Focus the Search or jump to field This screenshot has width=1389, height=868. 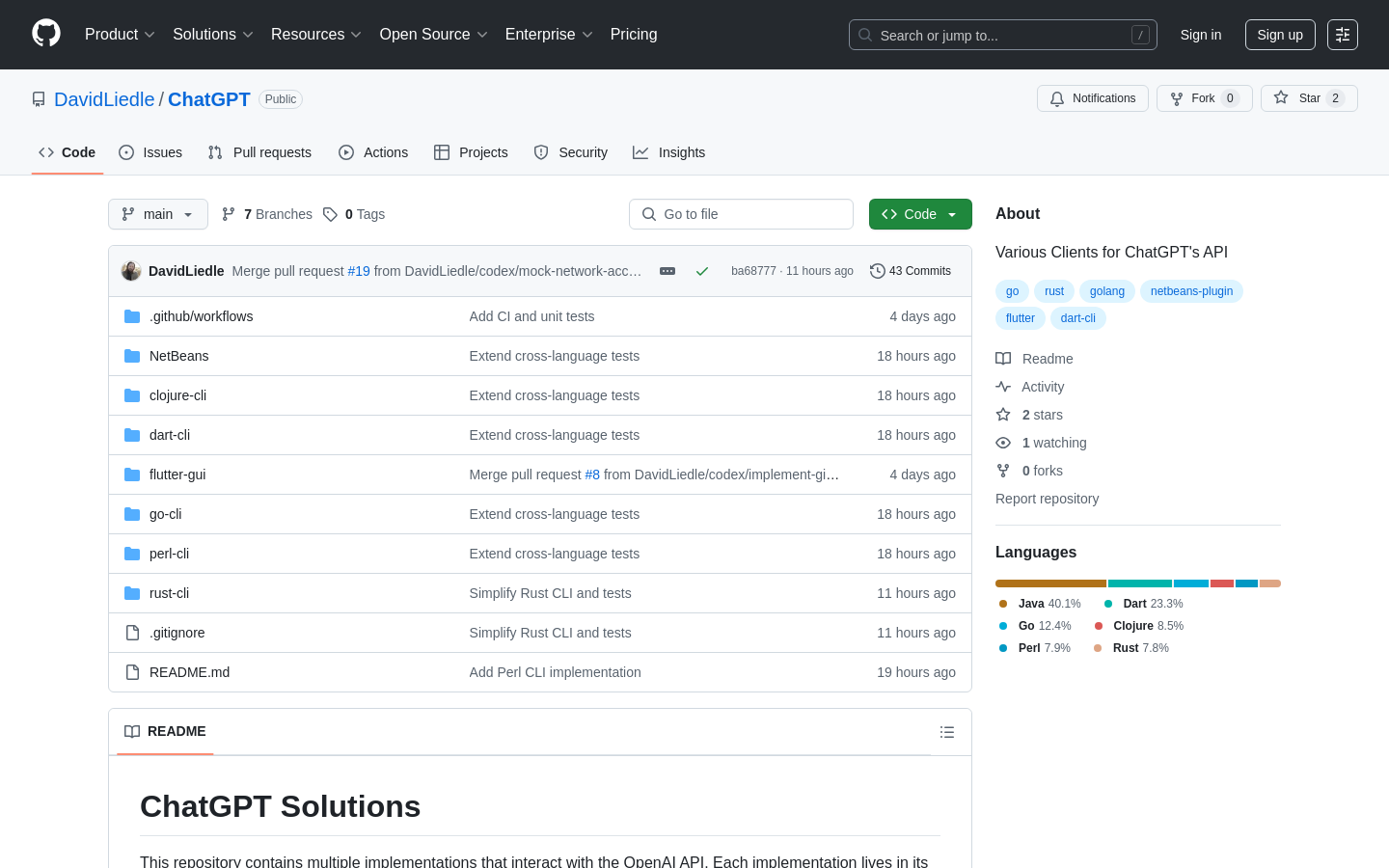[1003, 35]
